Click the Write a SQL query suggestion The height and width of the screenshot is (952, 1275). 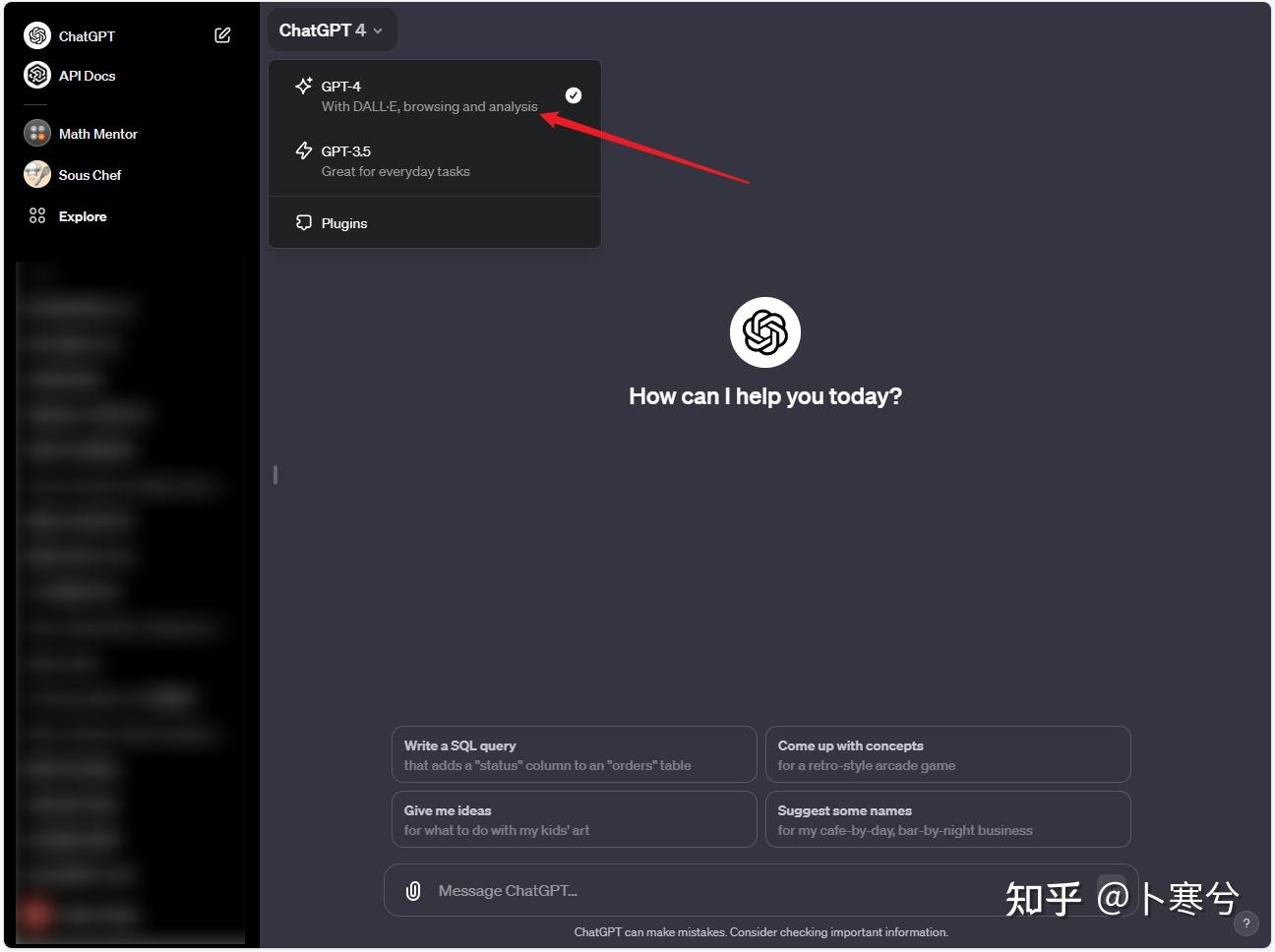coord(574,754)
